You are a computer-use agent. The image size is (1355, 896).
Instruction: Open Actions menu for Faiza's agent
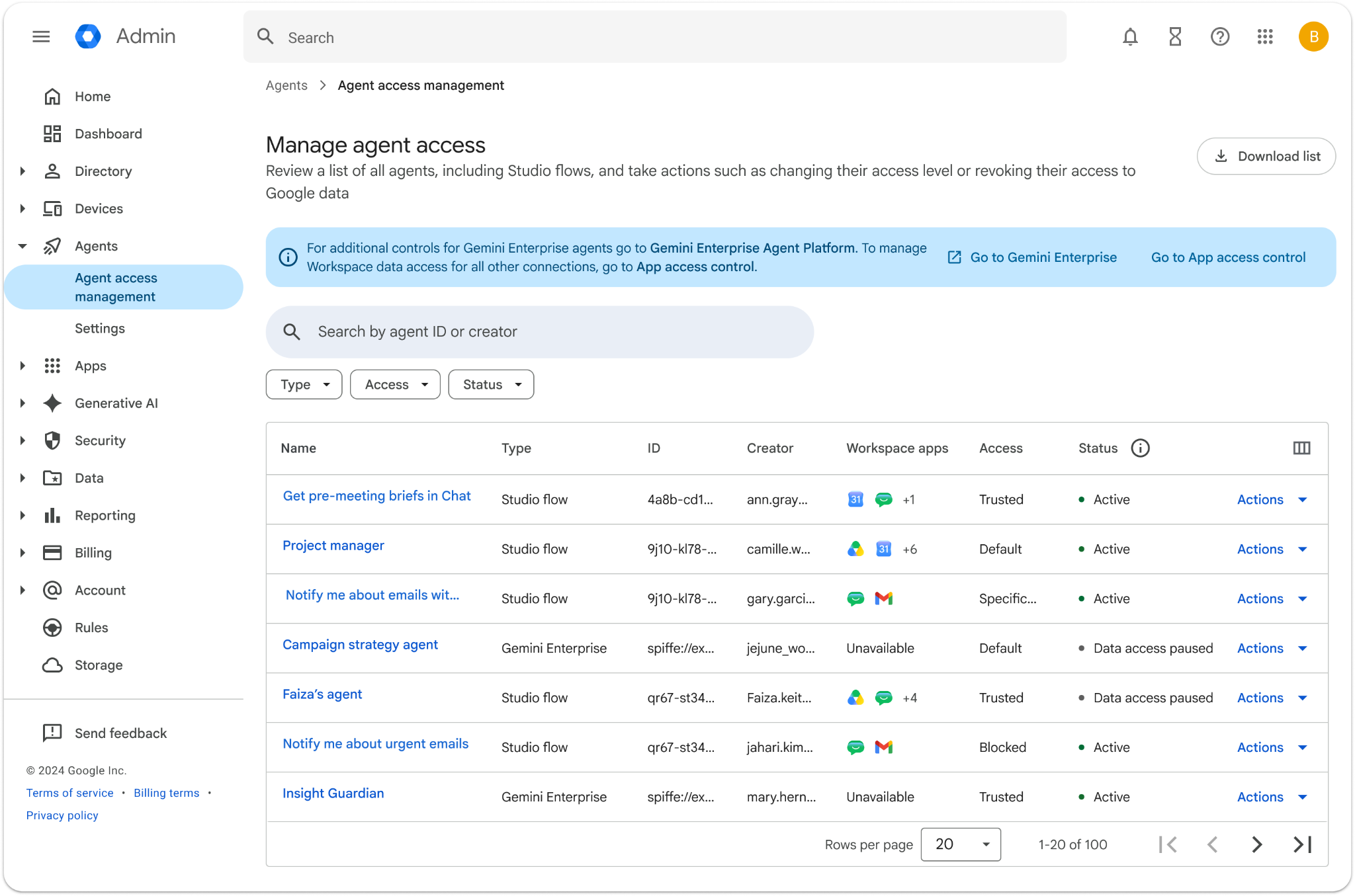[1272, 698]
